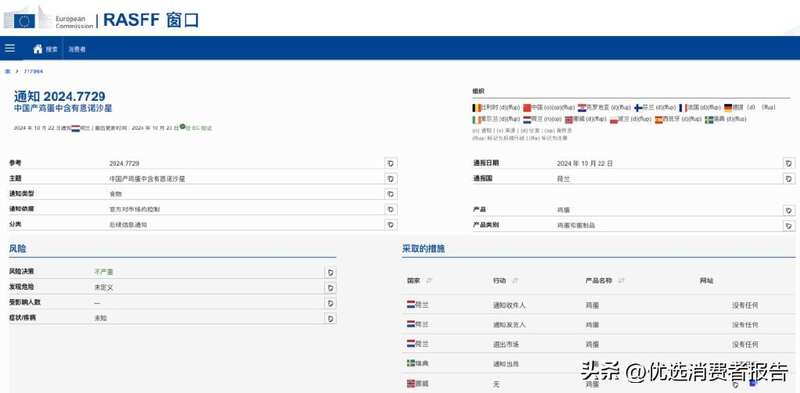Image resolution: width=800 pixels, height=393 pixels.
Task: Copy the 通知类型 row value
Action: click(390, 194)
